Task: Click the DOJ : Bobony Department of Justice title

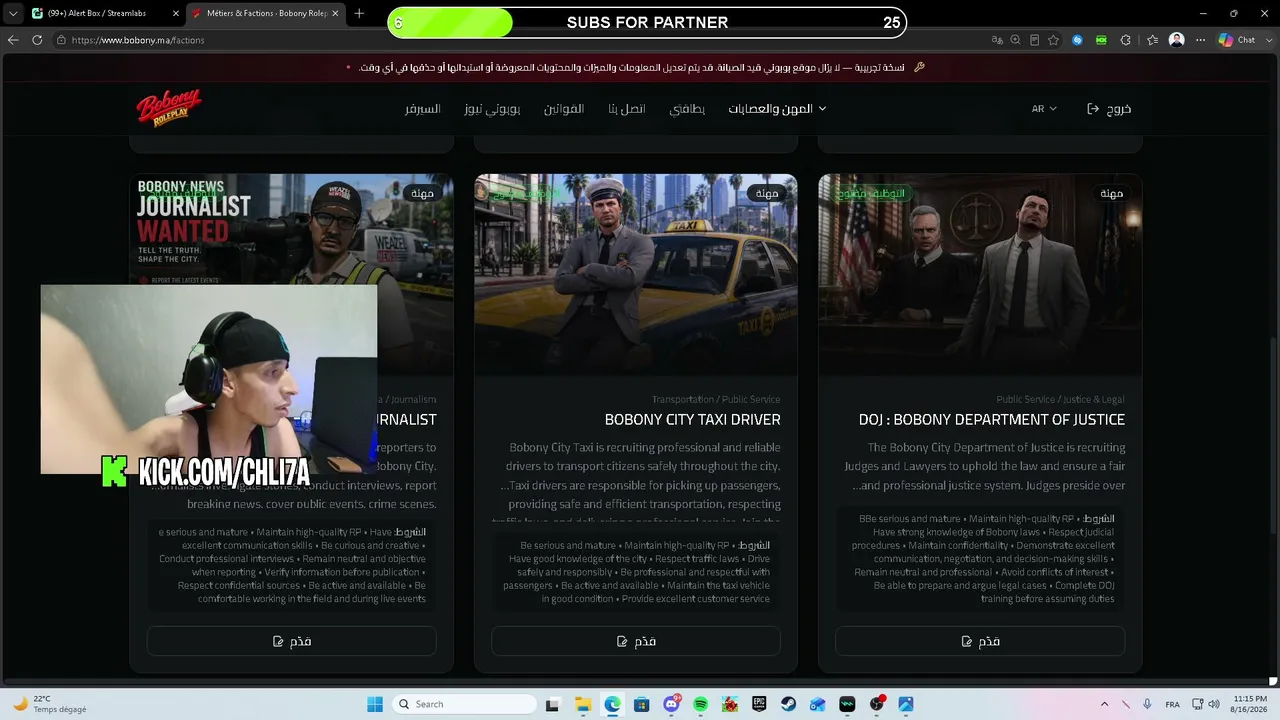Action: tap(992, 420)
